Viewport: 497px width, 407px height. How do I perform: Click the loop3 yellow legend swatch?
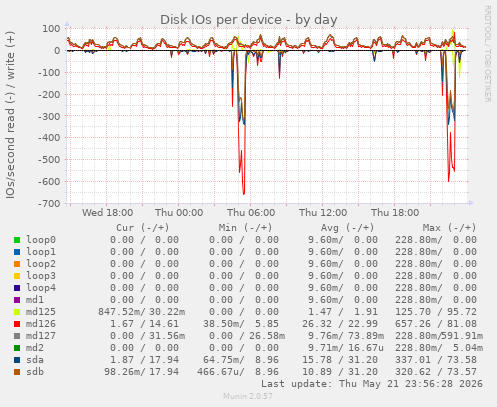[17, 276]
